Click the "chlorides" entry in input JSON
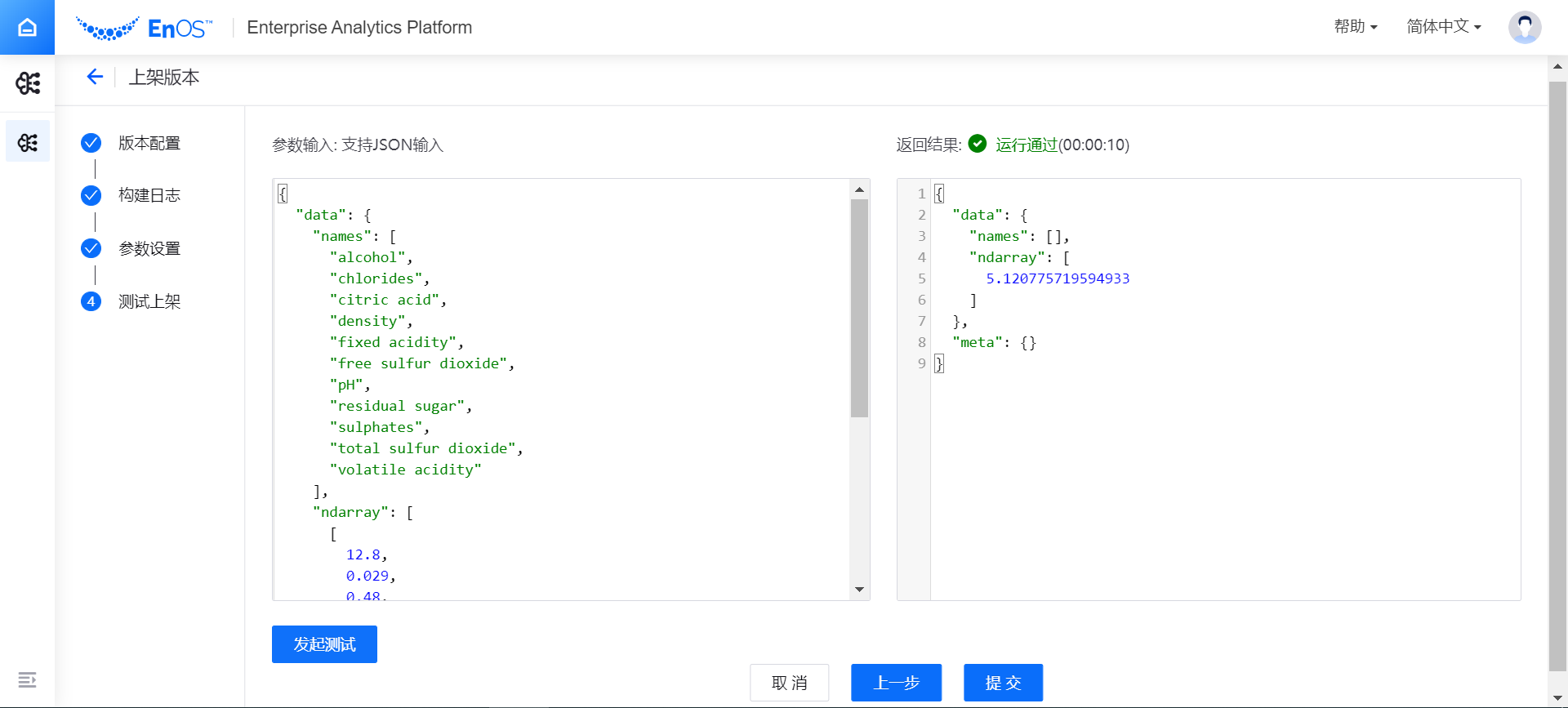 pos(376,278)
